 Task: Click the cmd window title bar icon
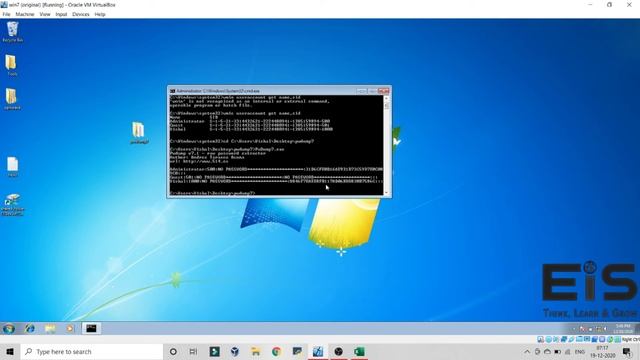click(173, 91)
